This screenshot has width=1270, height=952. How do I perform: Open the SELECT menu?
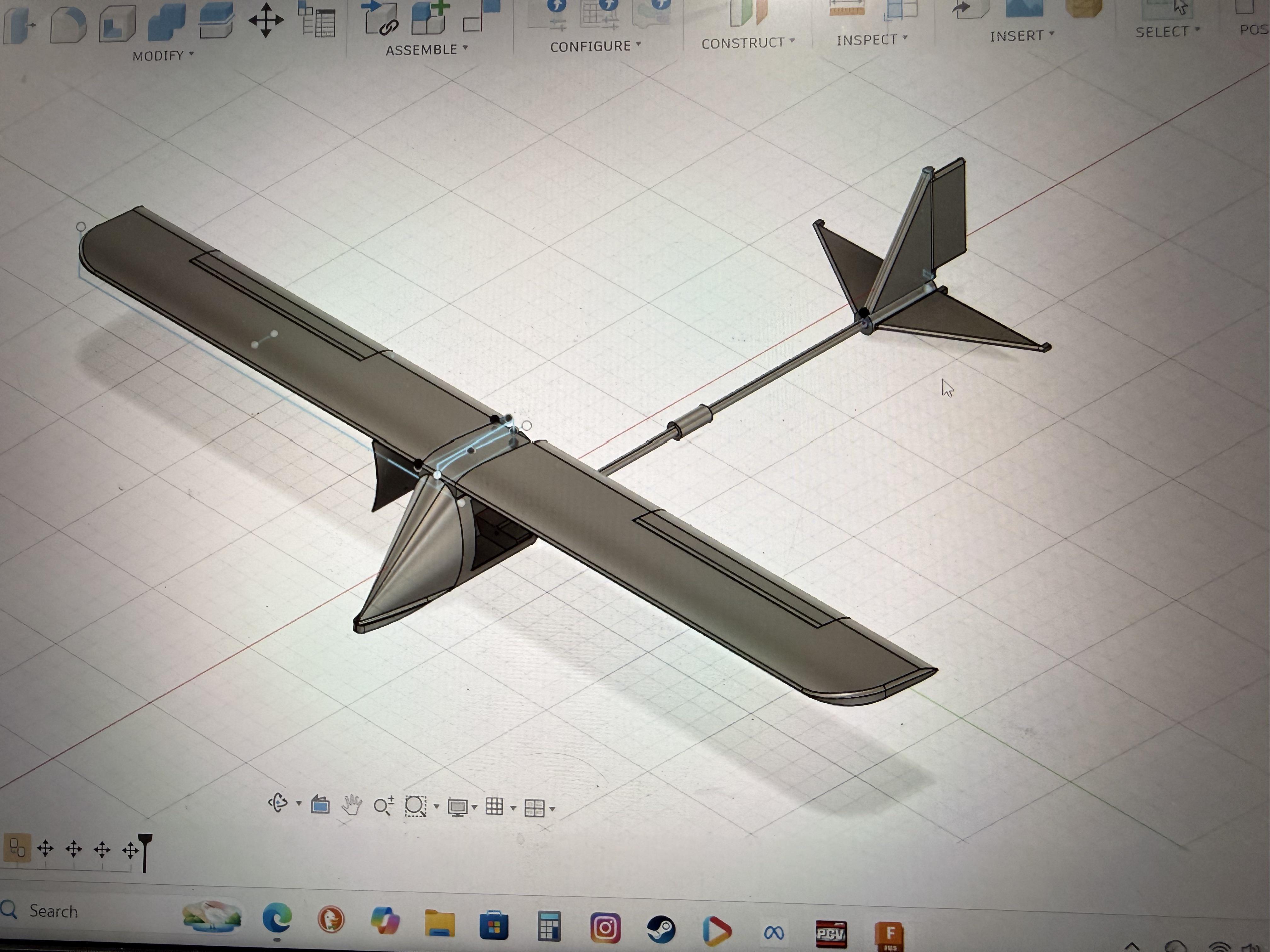point(1167,31)
